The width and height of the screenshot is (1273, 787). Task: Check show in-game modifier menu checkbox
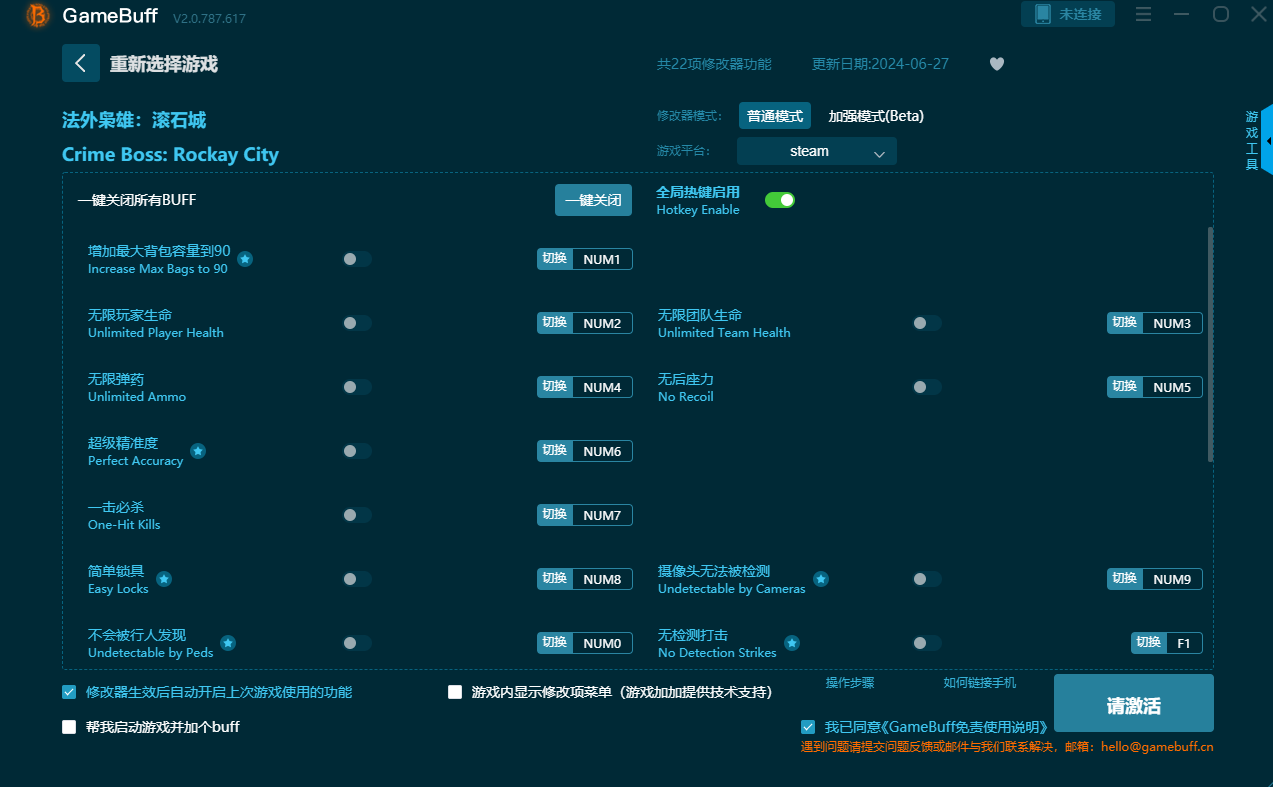click(455, 692)
